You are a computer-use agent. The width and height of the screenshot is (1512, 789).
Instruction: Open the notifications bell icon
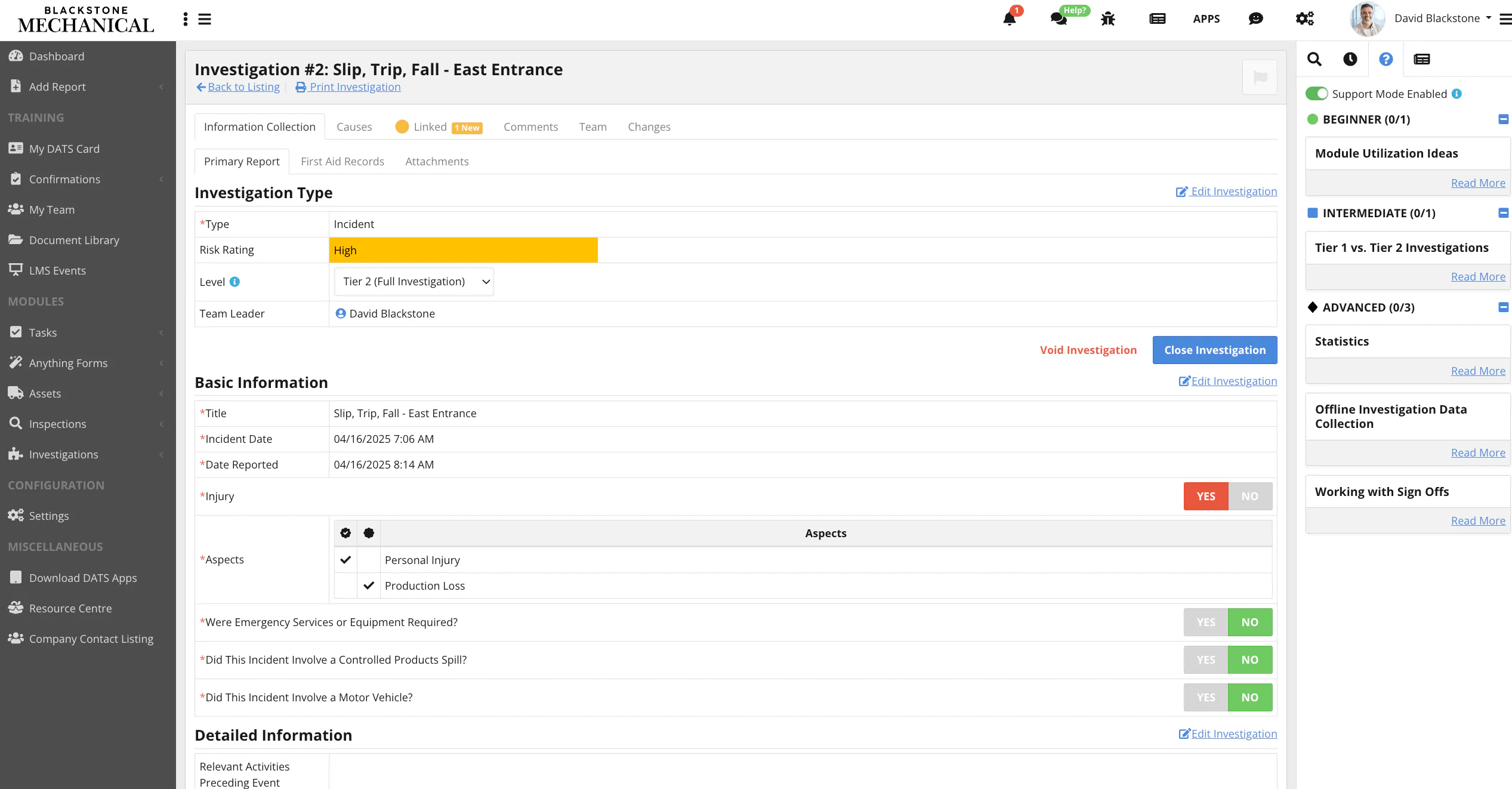click(1009, 19)
